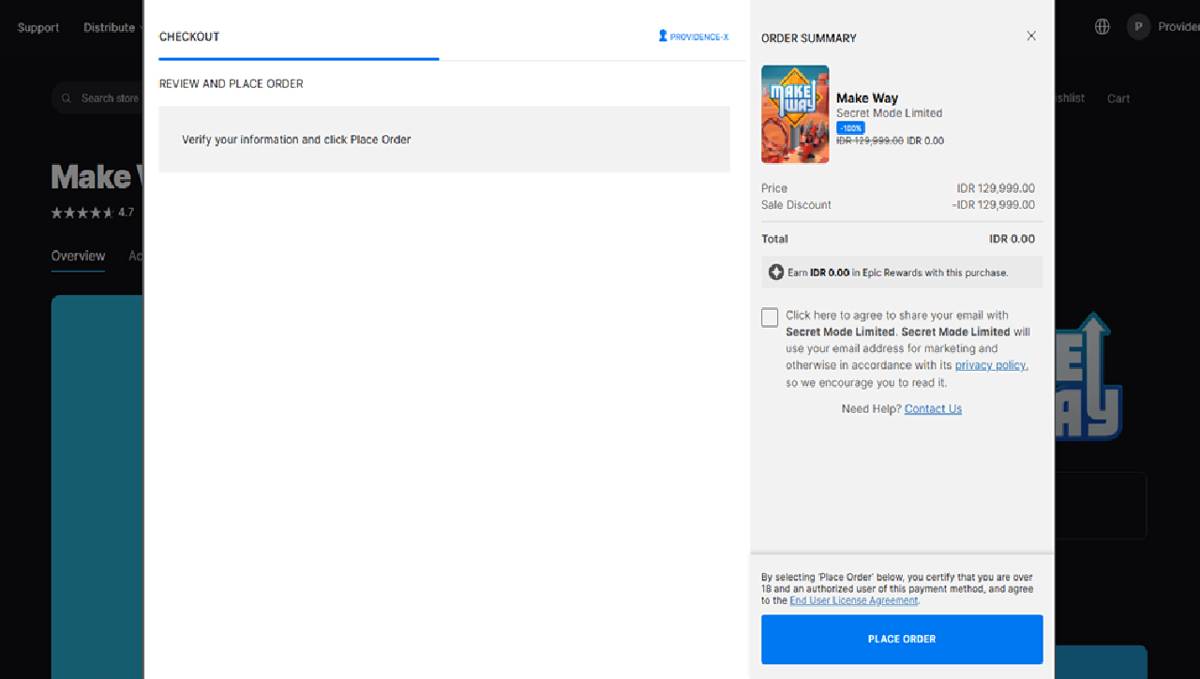Open Support menu in the store header
Viewport: 1200px width, 679px height.
click(x=38, y=27)
